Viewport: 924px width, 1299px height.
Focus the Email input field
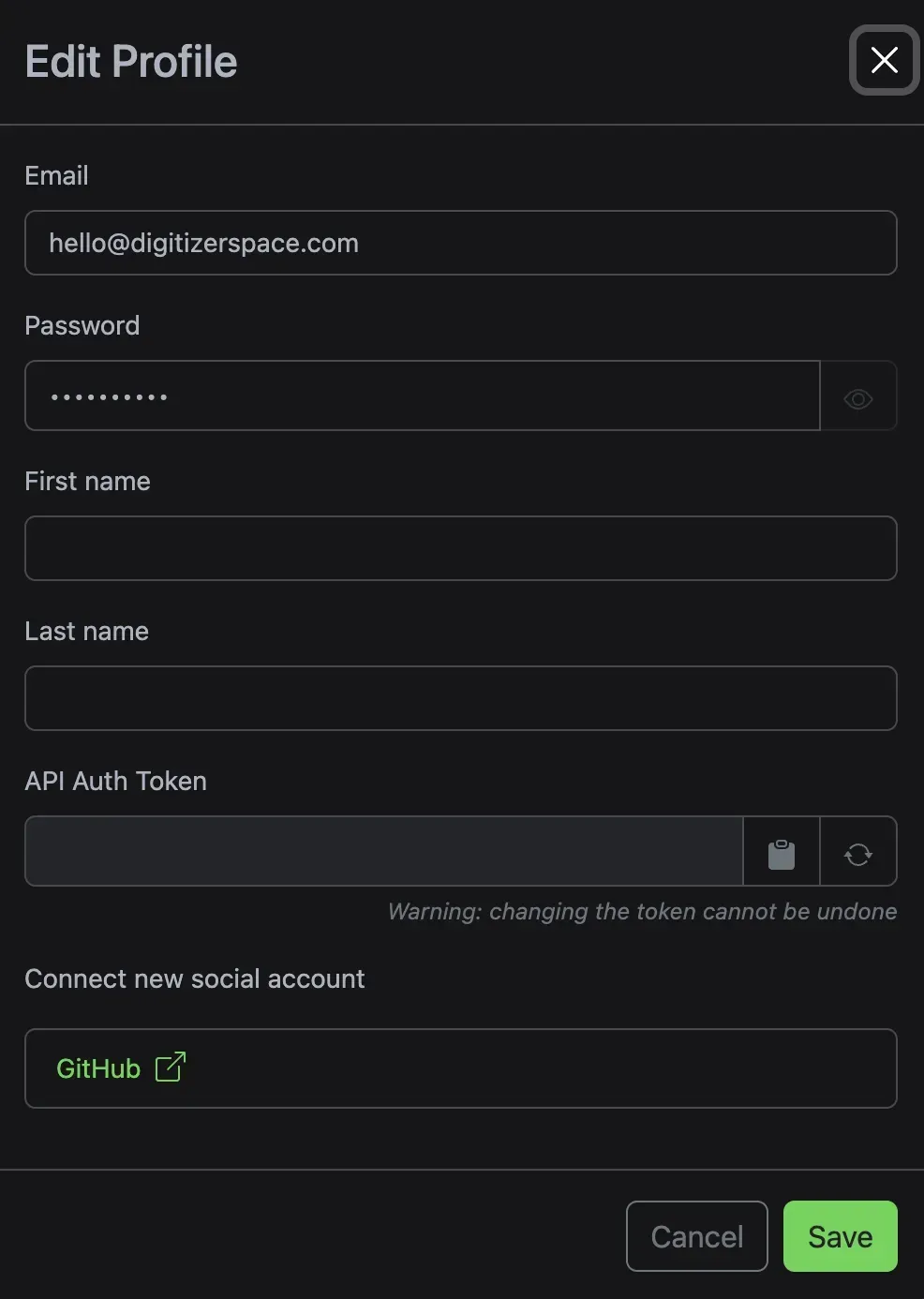(461, 243)
